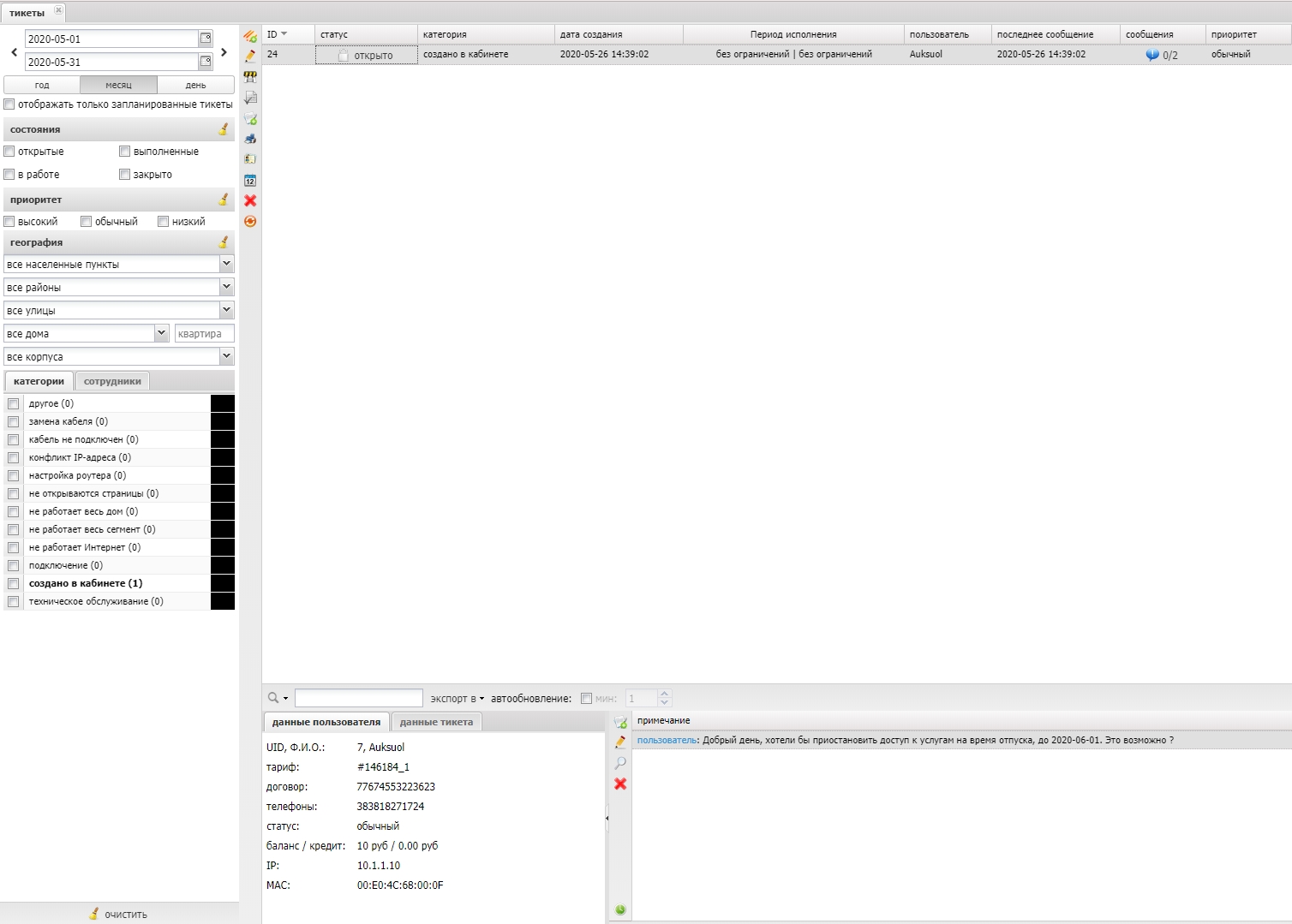
Task: Switch to the 'данные тикета' tab
Action: tap(436, 722)
